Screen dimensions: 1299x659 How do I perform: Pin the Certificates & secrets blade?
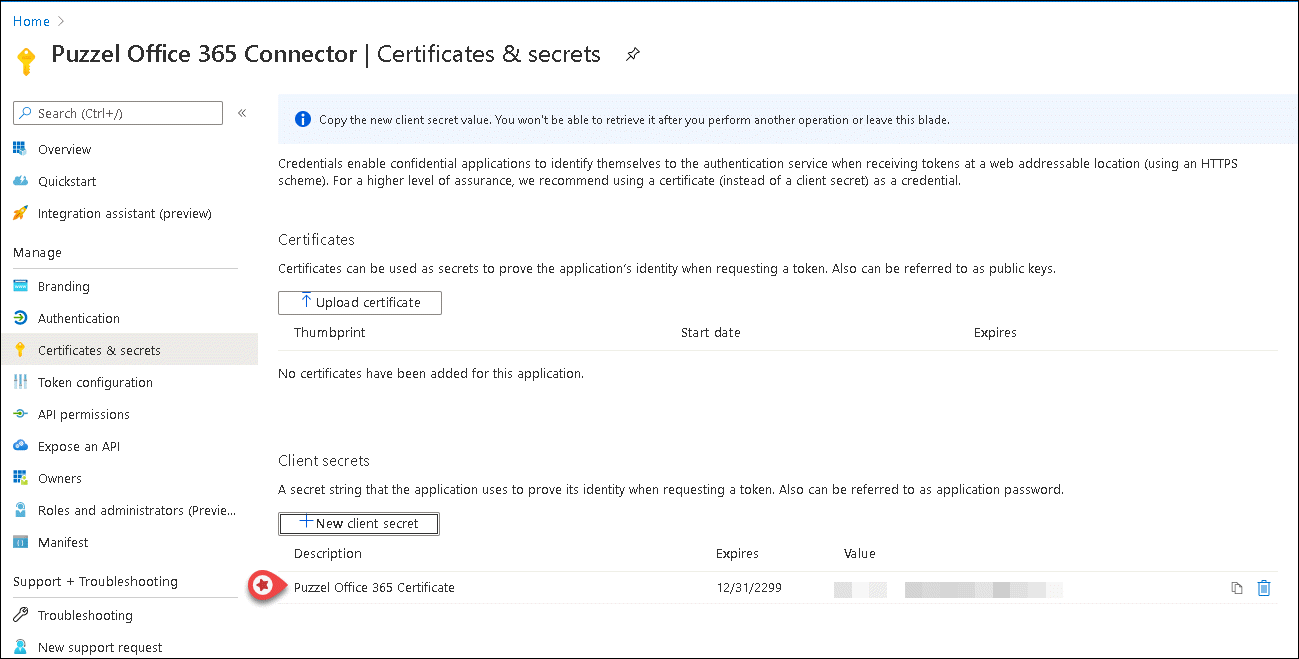tap(632, 55)
